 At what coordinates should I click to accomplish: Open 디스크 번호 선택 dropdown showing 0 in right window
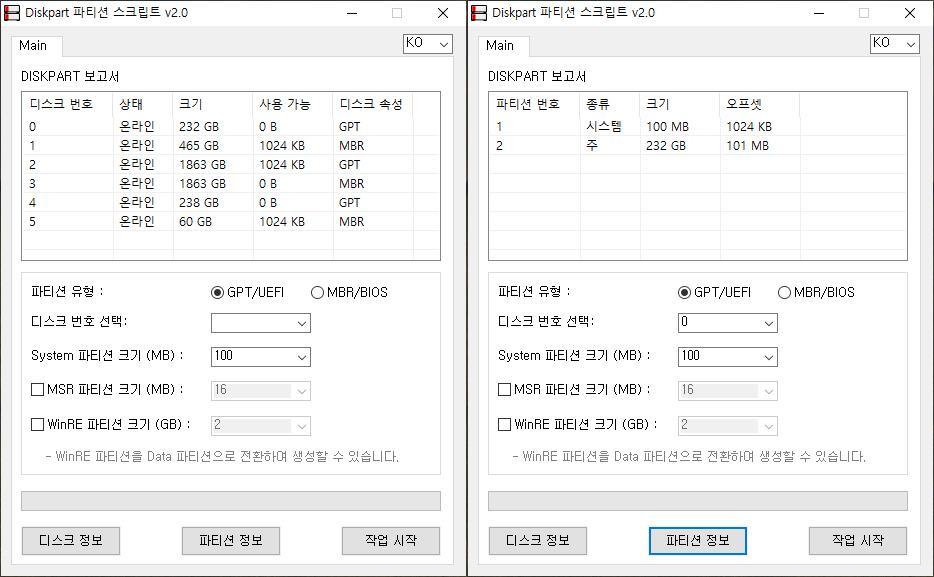728,323
